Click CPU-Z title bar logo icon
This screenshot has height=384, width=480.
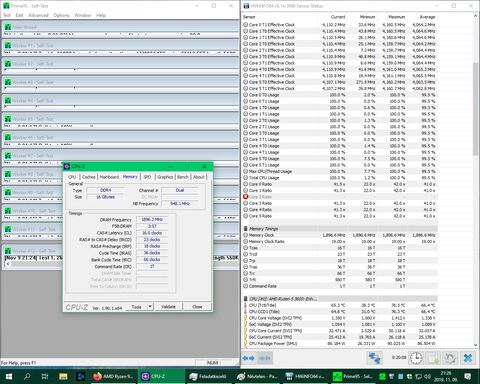click(67, 166)
